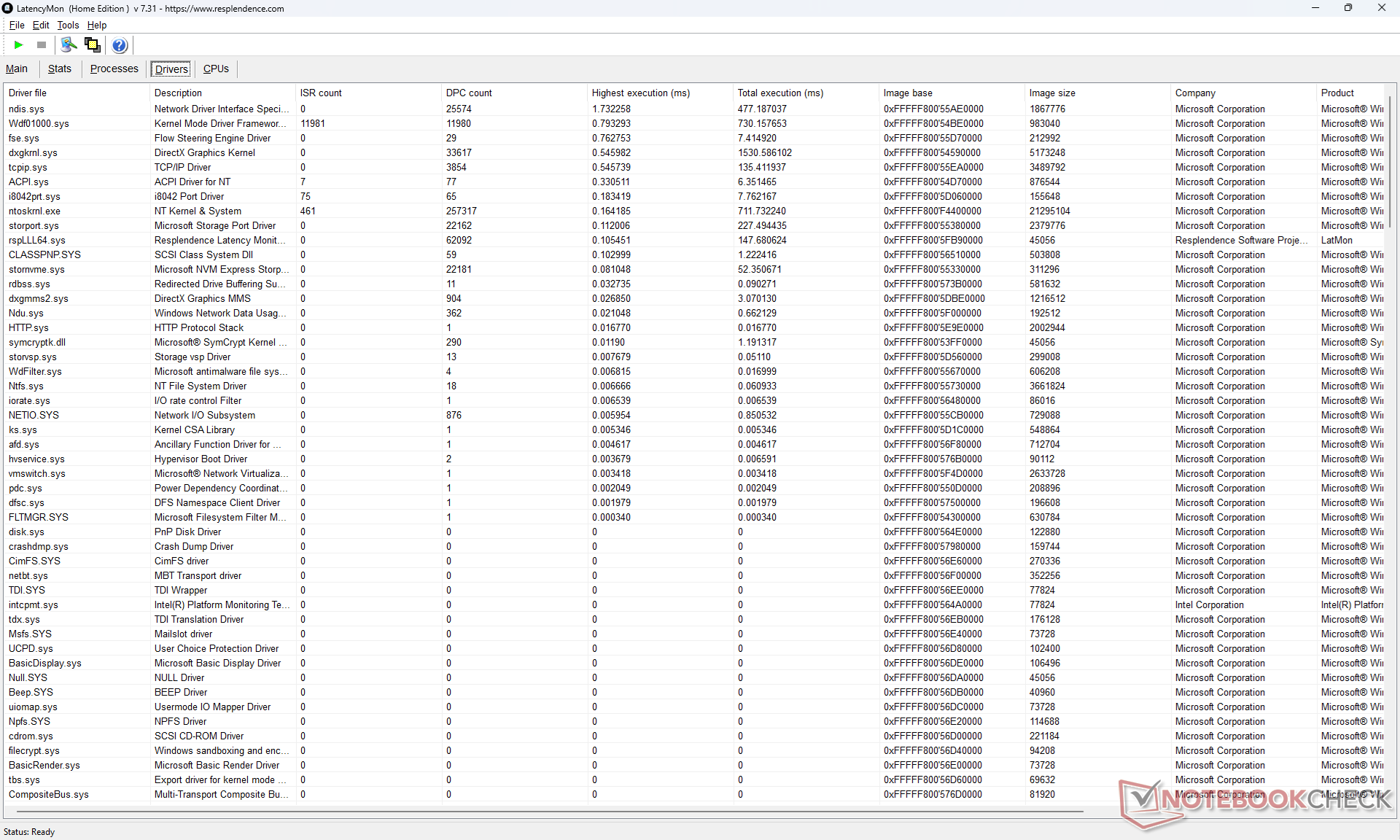Go to the Stats tab
This screenshot has height=840, width=1400.
tap(60, 69)
